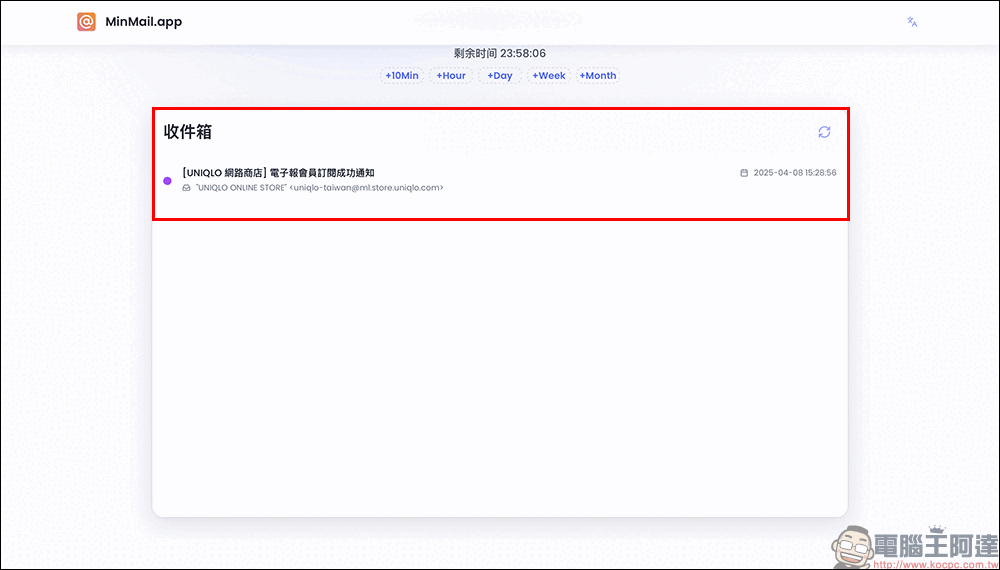Click the timestamp 2025-04-08 15:28:56

point(795,173)
